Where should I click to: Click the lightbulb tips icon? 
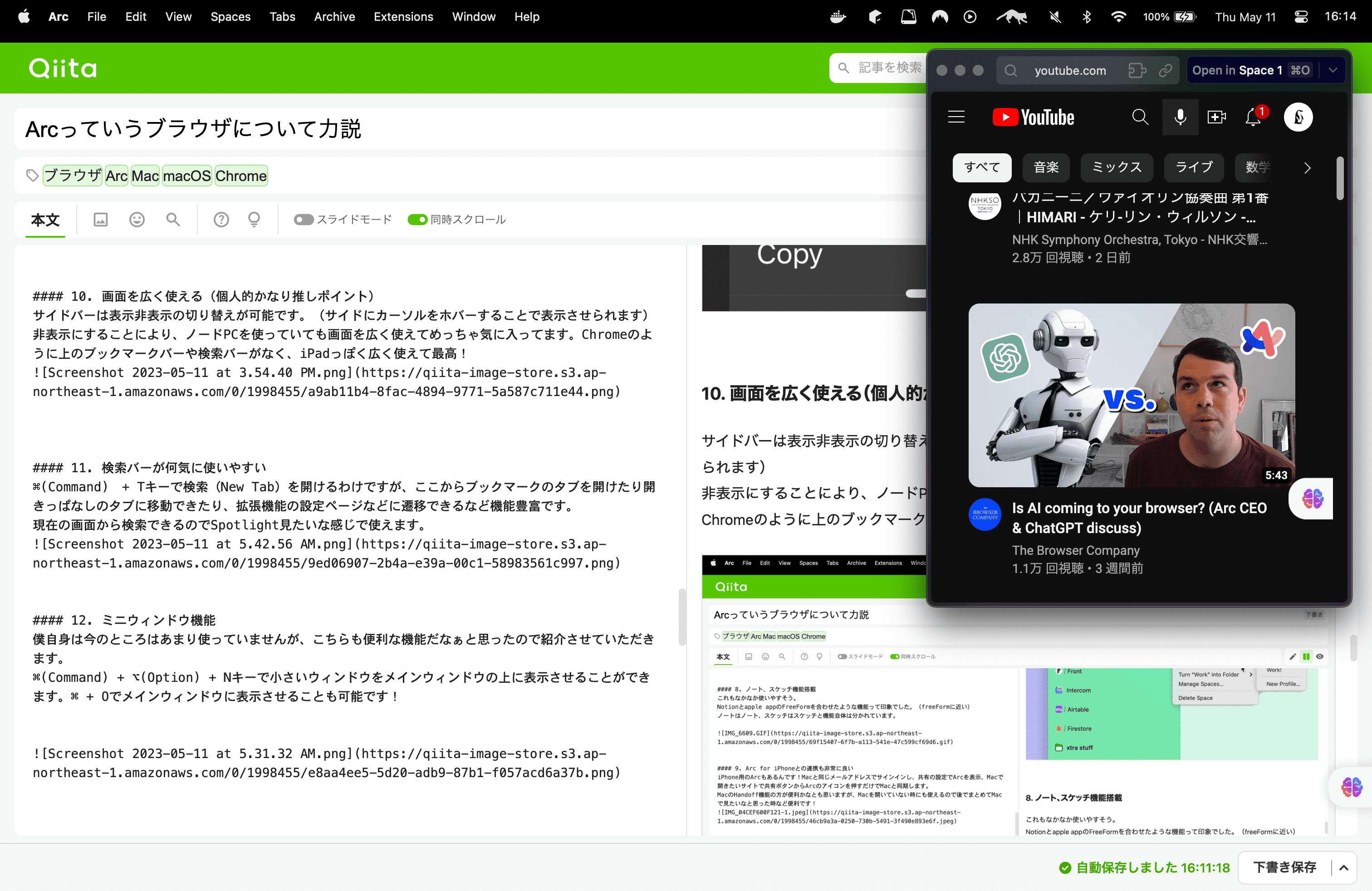(254, 220)
